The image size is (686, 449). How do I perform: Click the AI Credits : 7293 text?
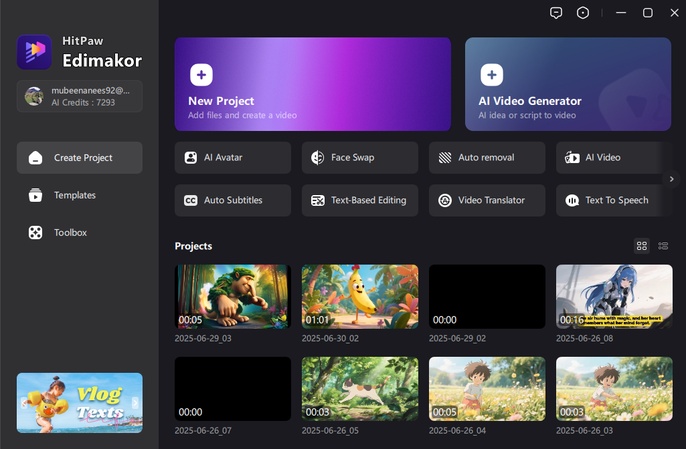point(83,102)
